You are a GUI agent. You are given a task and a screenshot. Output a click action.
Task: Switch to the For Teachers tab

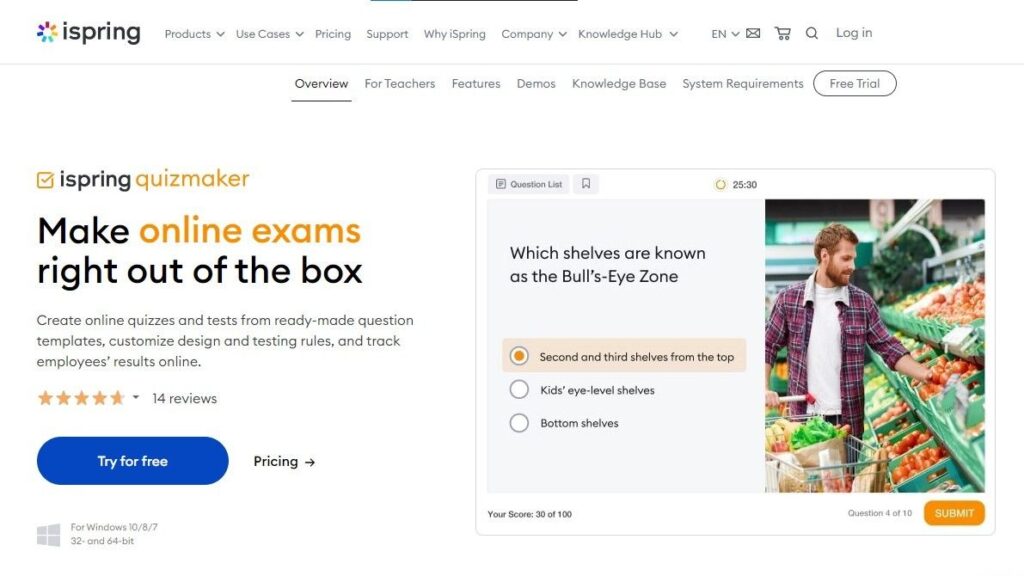tap(400, 84)
